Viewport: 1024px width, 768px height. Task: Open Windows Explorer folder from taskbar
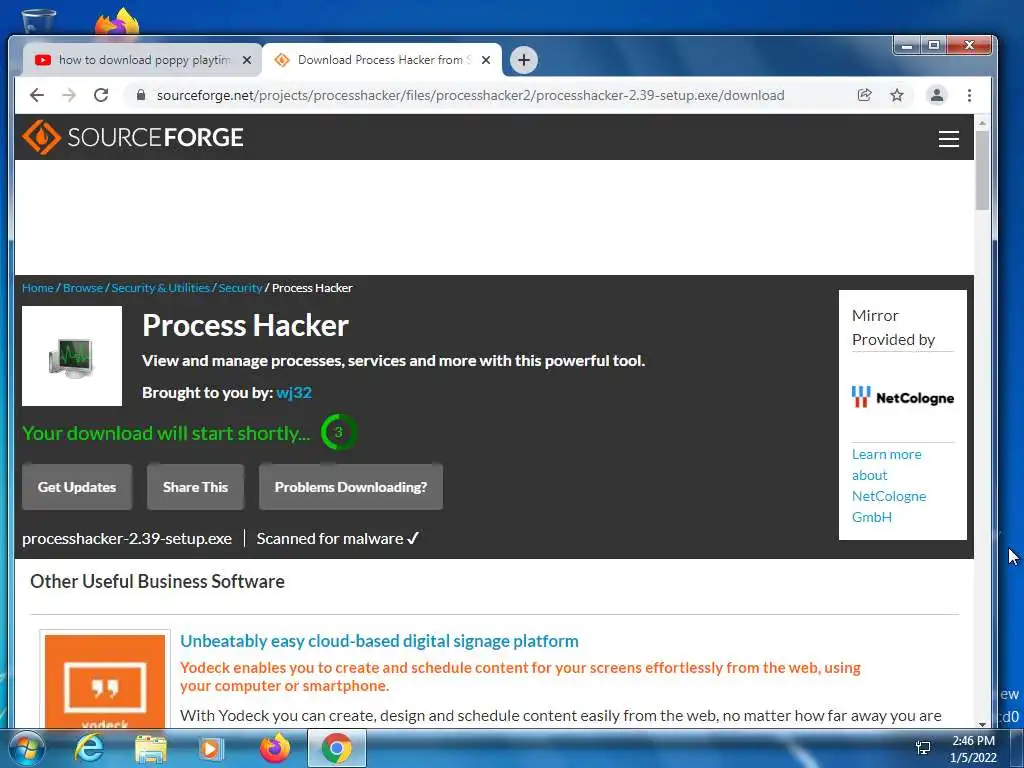150,748
